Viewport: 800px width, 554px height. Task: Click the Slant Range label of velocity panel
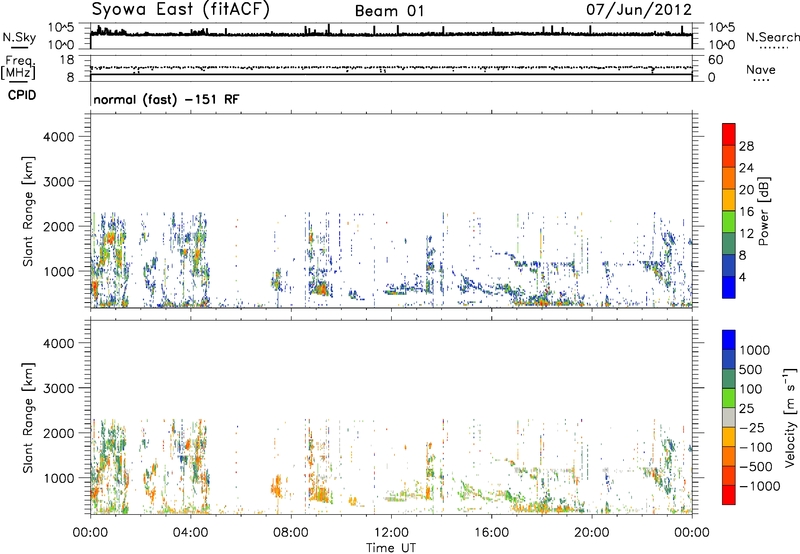[x=28, y=417]
